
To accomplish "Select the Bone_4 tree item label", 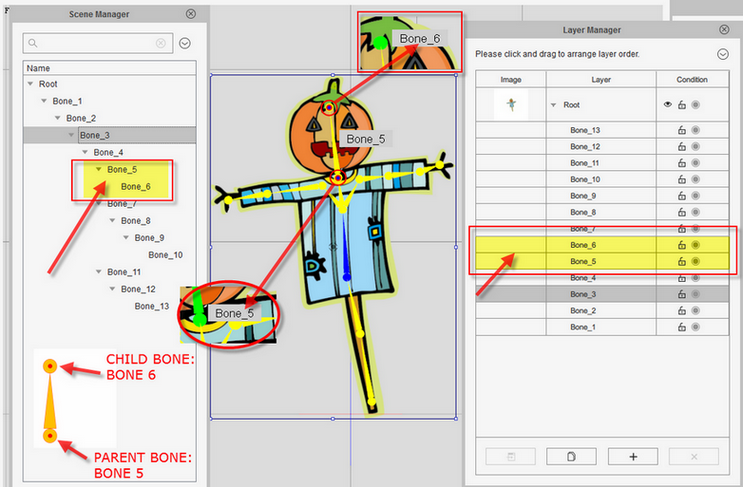I will coord(109,153).
